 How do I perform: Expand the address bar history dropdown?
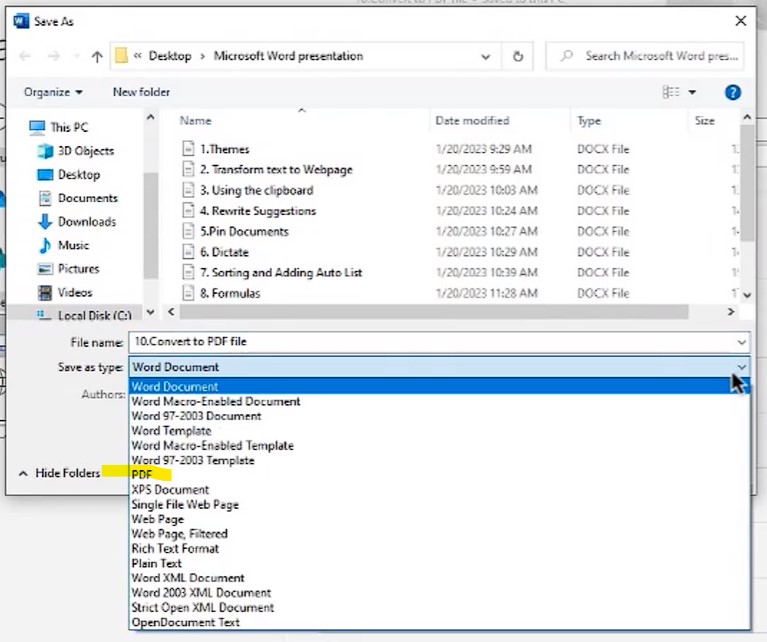tap(485, 57)
